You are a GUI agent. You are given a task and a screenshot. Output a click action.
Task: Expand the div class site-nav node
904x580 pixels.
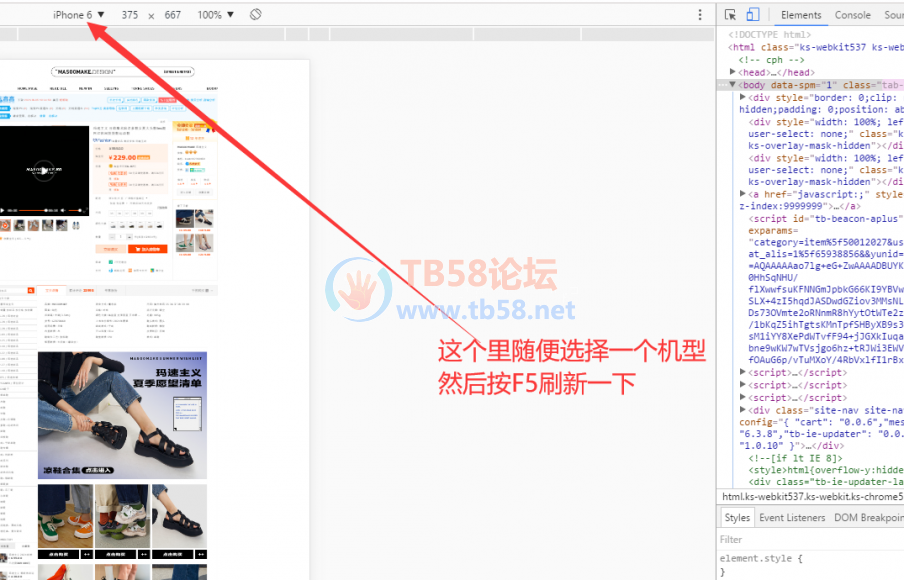click(743, 410)
